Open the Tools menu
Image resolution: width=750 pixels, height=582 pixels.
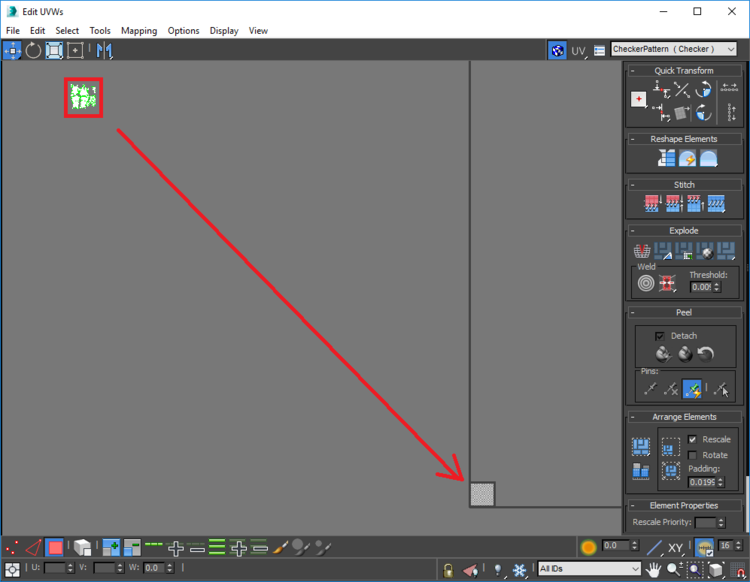coord(100,31)
